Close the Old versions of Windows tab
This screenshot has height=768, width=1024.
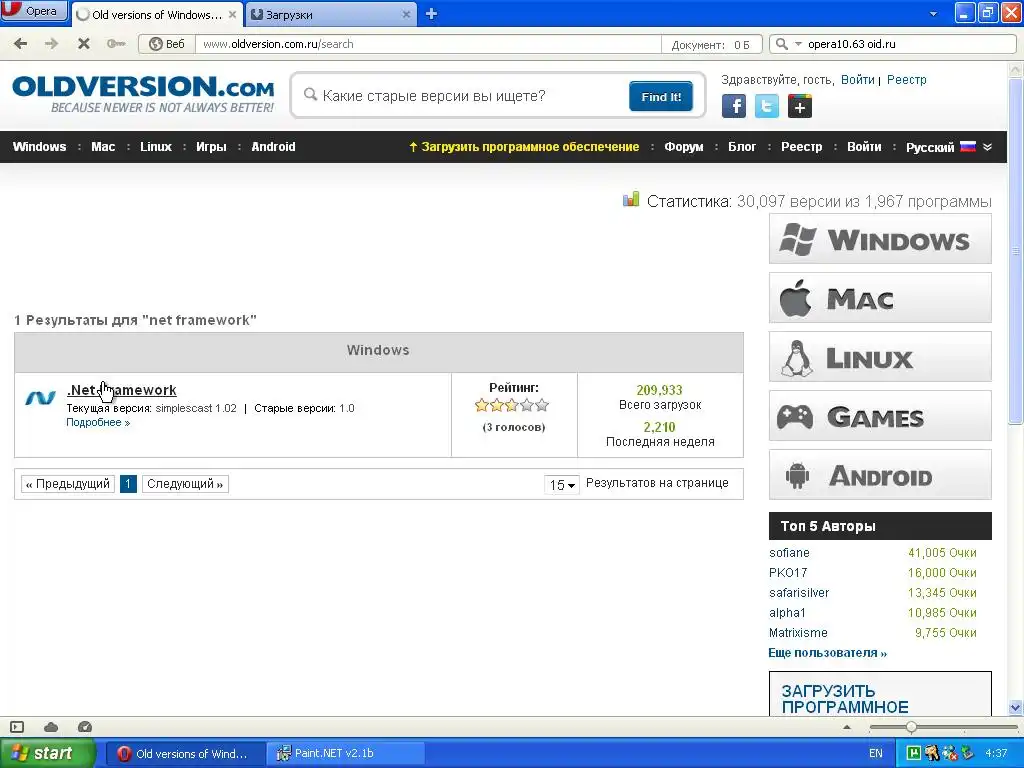232,14
